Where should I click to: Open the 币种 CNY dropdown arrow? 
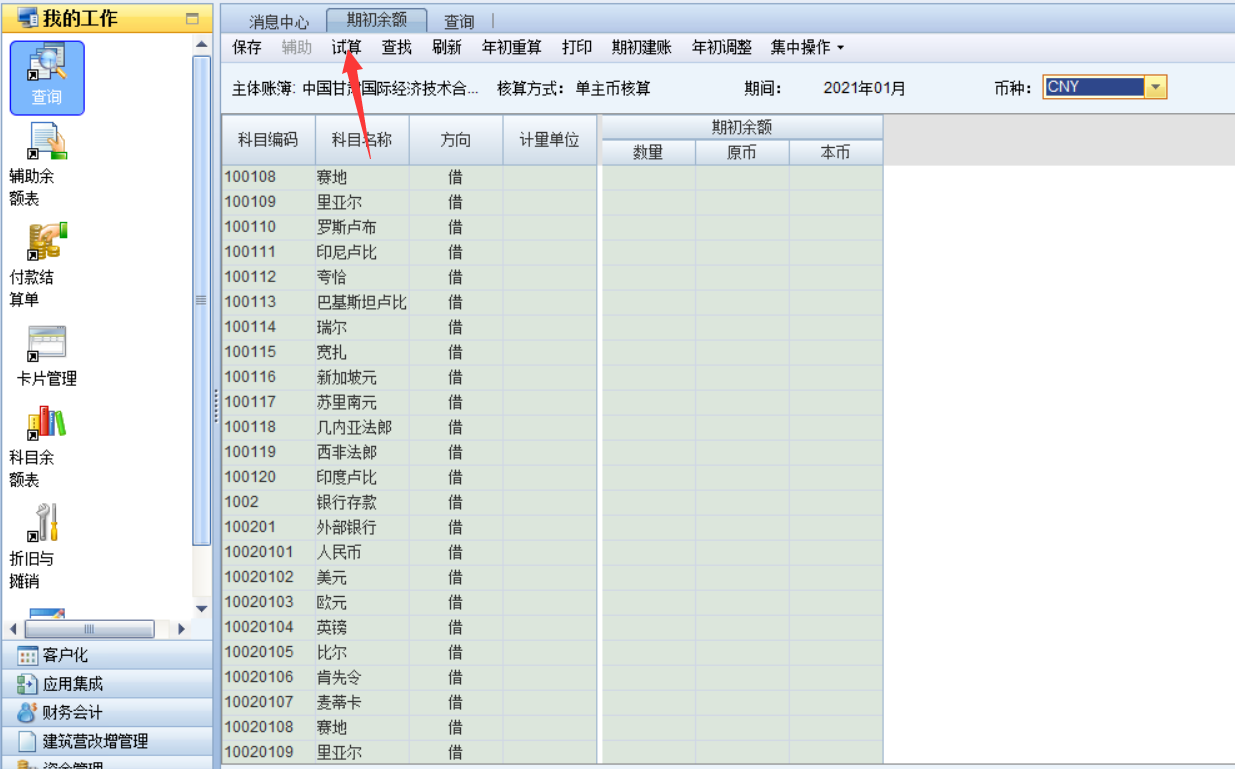(1156, 88)
